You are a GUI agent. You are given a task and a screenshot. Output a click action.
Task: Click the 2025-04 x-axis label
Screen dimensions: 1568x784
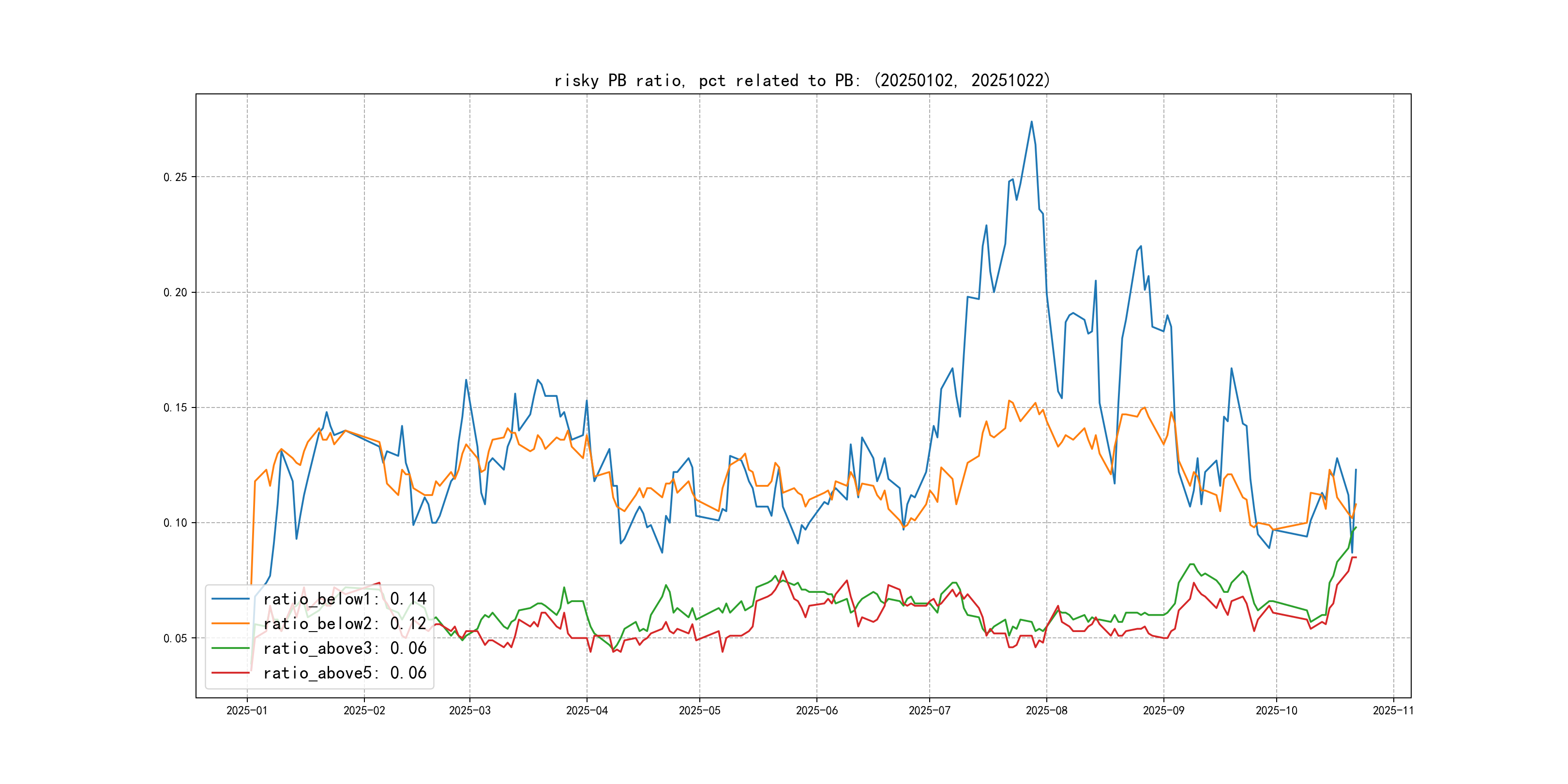point(587,710)
